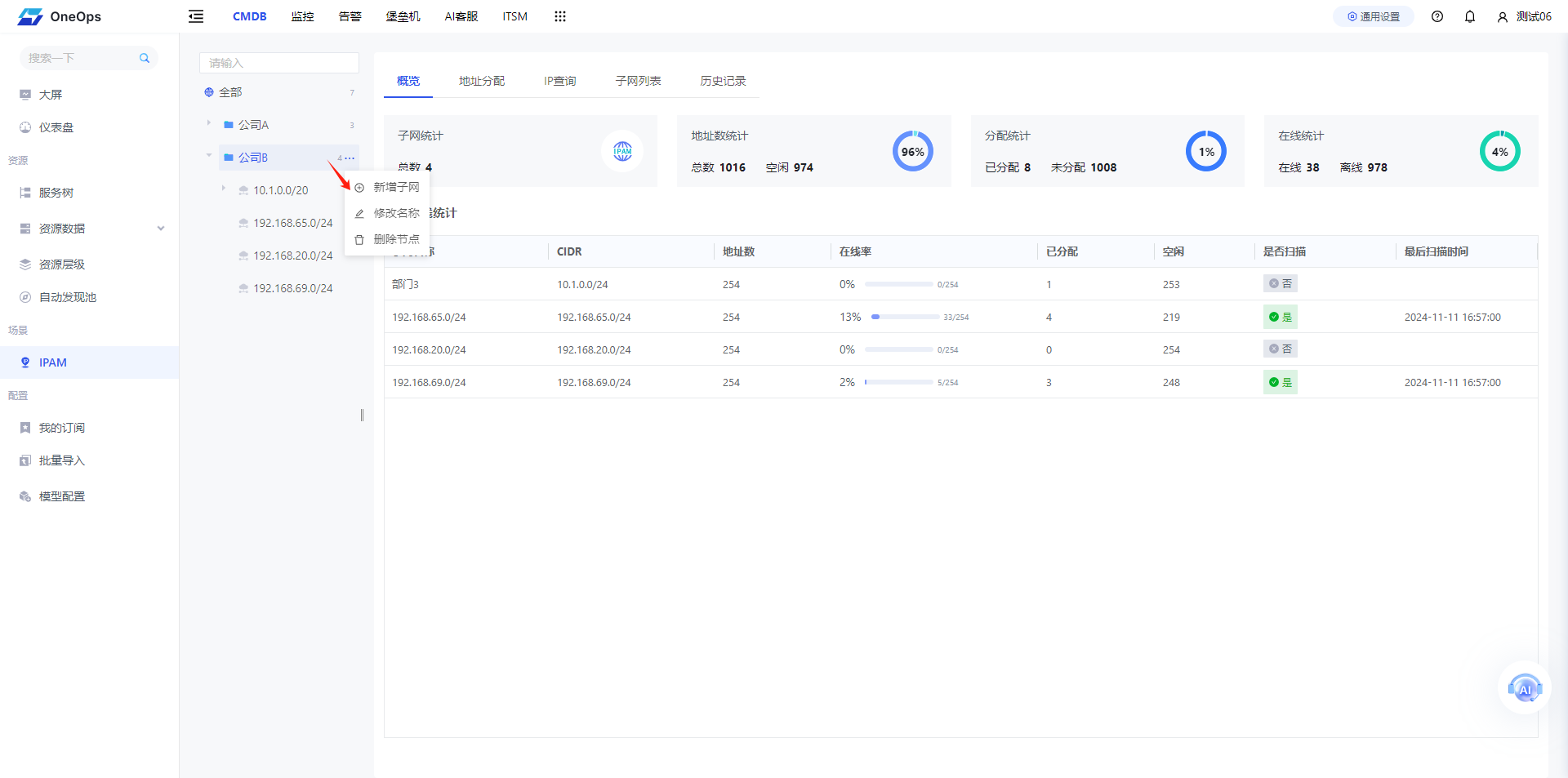Click the 新增子网 plus icon
This screenshot has width=1568, height=778.
tap(359, 188)
